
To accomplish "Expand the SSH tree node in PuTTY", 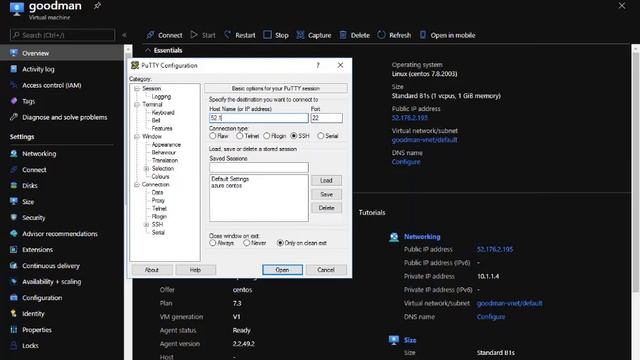I will point(147,224).
